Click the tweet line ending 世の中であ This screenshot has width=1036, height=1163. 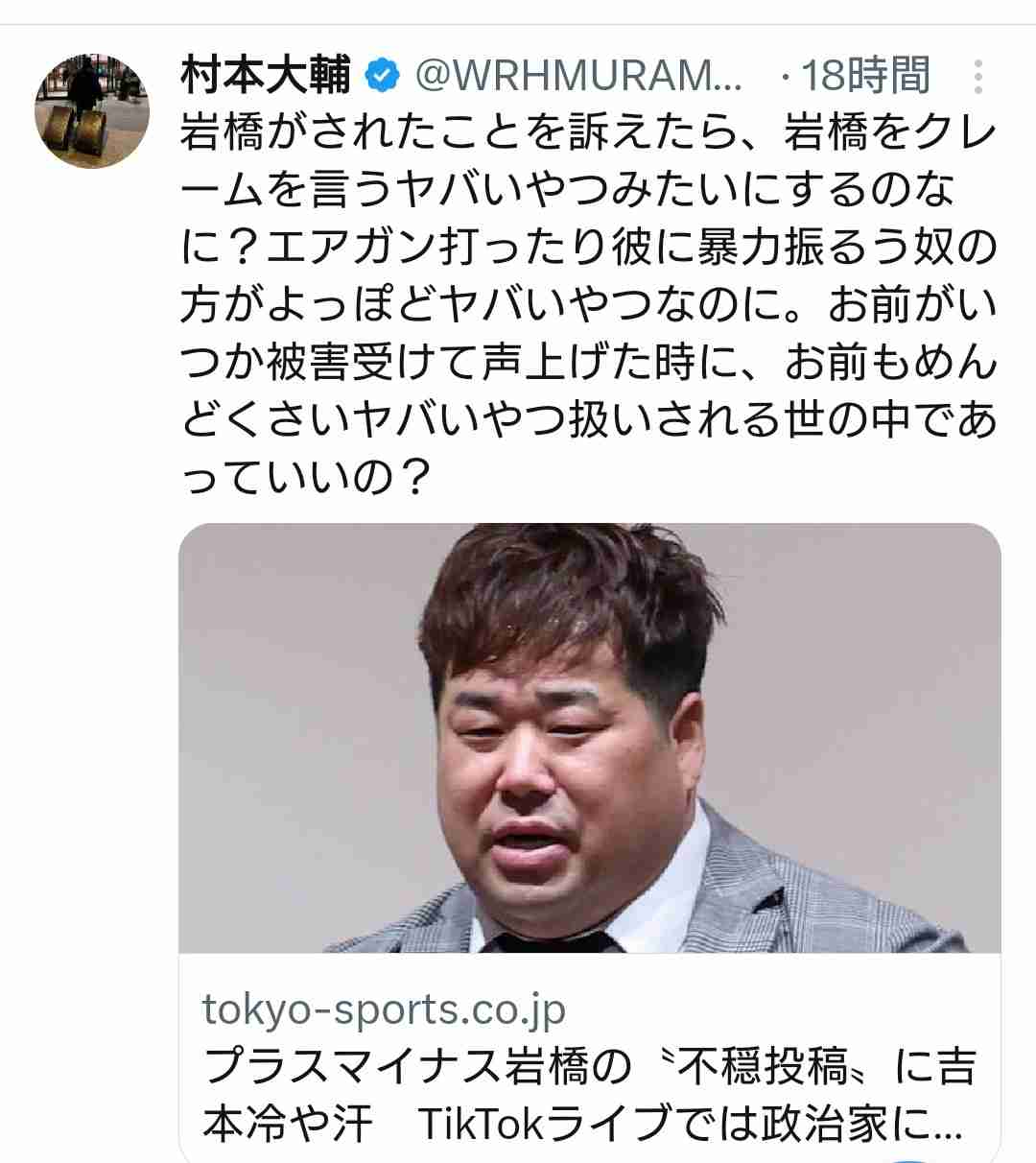coord(589,421)
